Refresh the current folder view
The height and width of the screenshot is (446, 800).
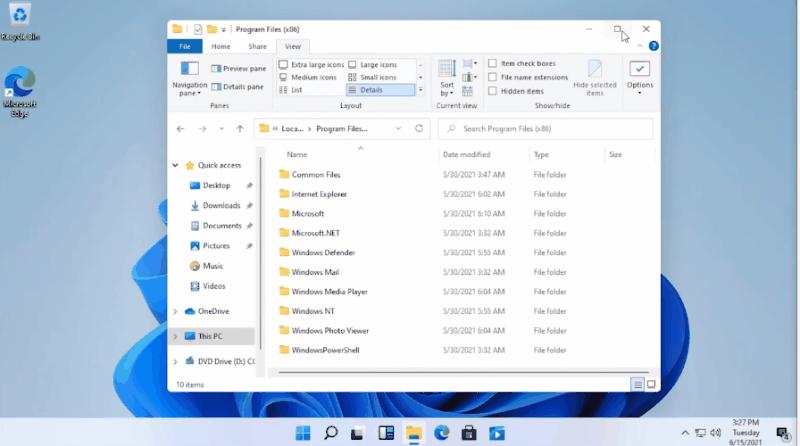click(419, 129)
